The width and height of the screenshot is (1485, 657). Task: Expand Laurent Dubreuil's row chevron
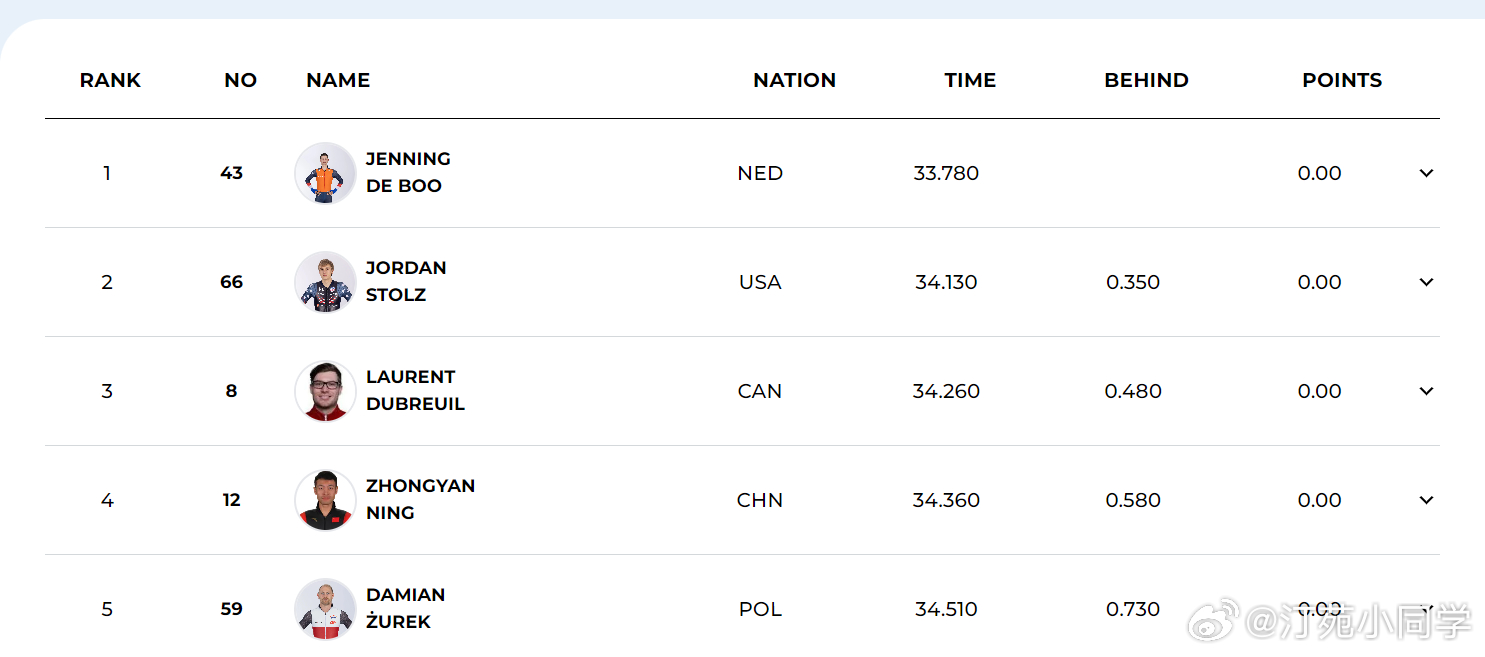click(x=1426, y=391)
